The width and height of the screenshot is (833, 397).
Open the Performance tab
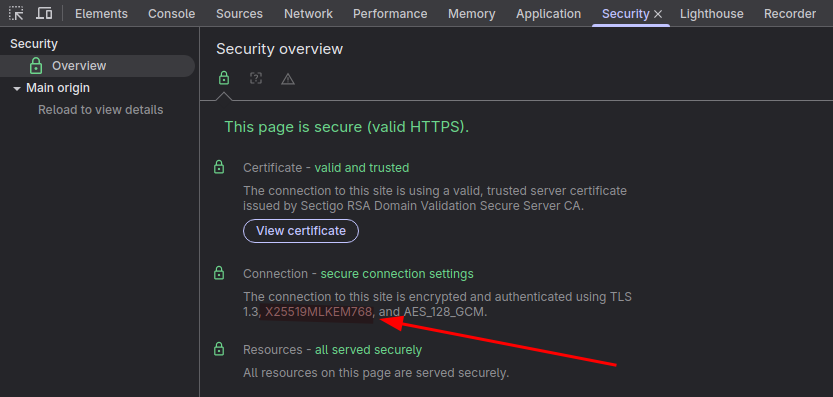[x=390, y=14]
